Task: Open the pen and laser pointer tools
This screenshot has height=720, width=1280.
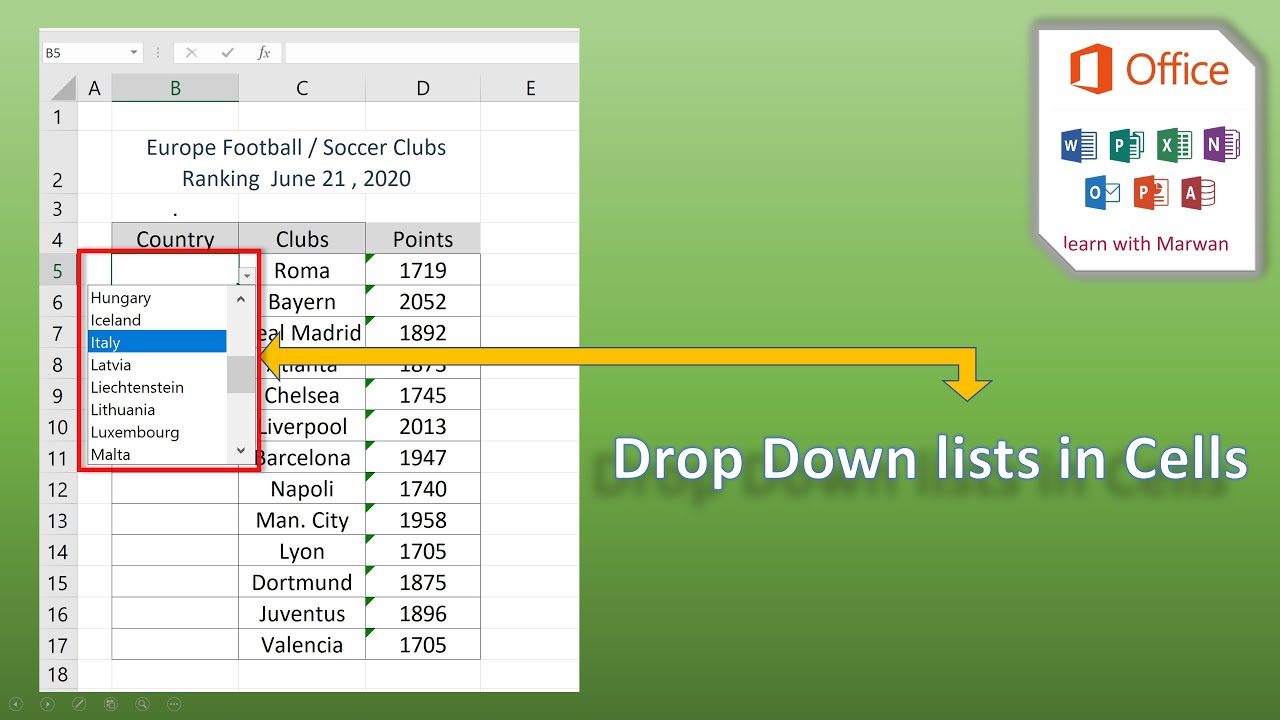Action: [79, 704]
